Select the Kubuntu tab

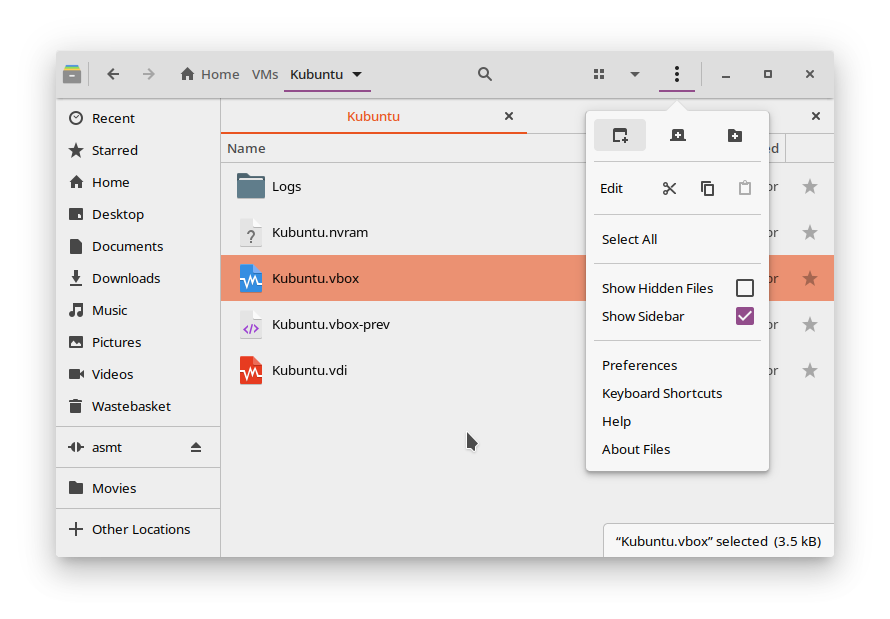(373, 116)
